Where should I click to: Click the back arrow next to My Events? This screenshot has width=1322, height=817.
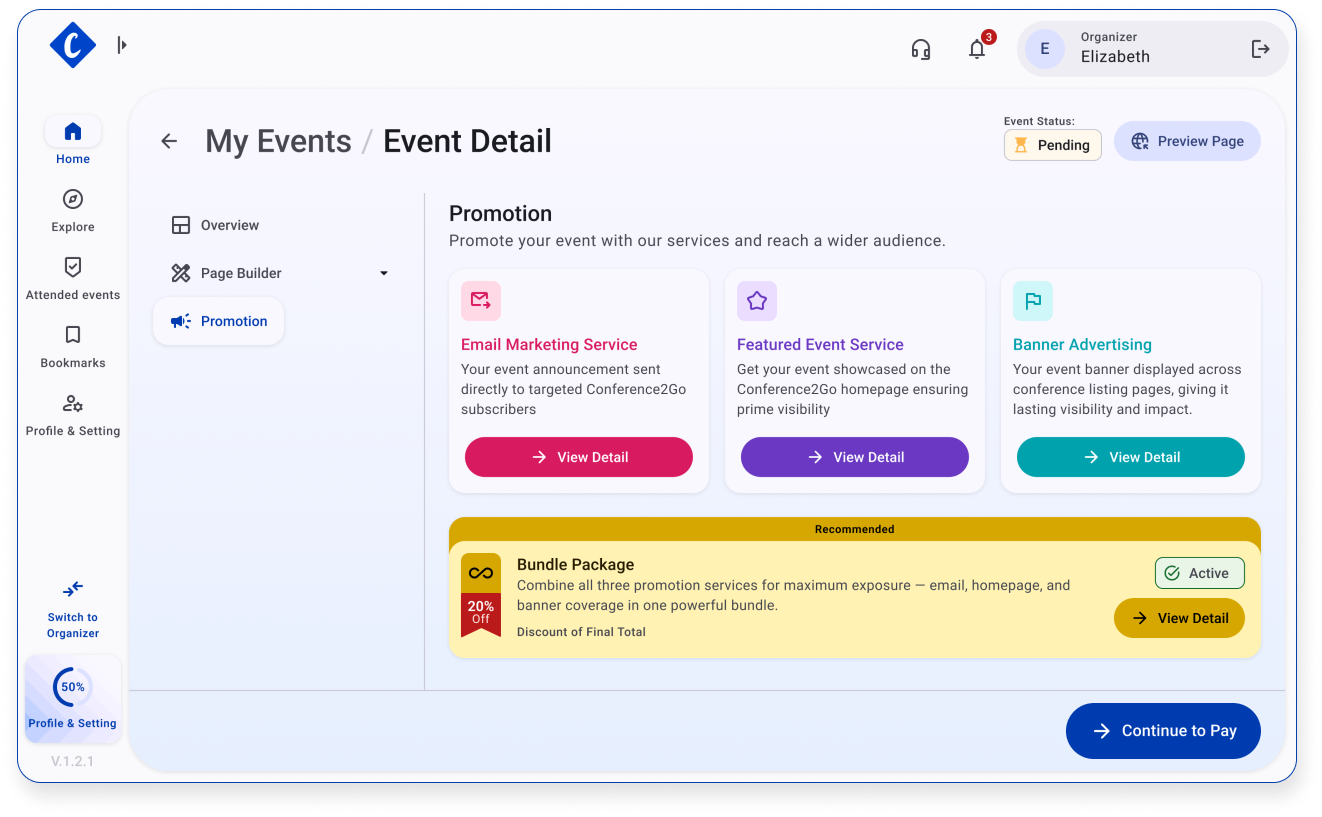[x=169, y=141]
